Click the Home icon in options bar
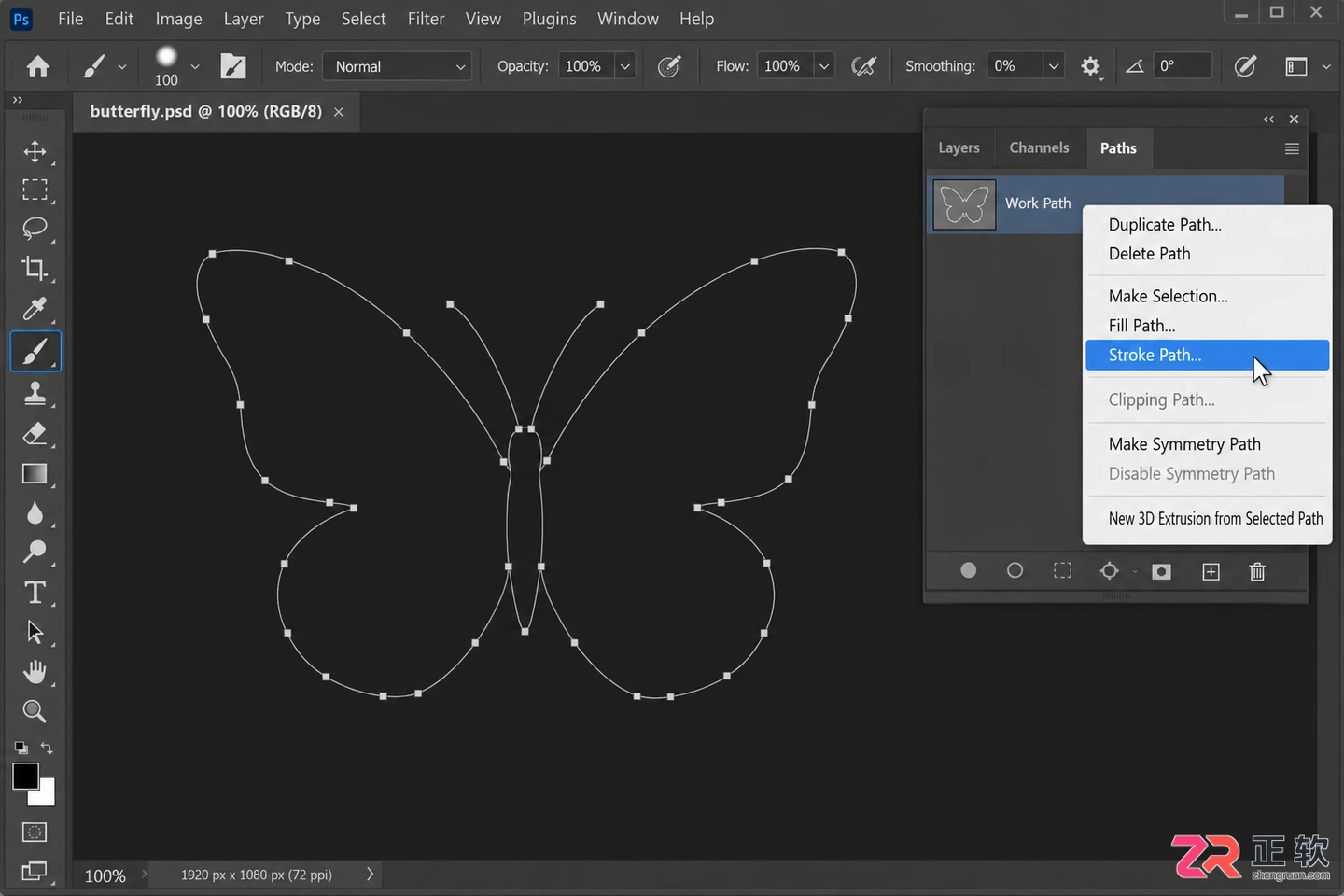The image size is (1344, 896). pyautogui.click(x=38, y=66)
